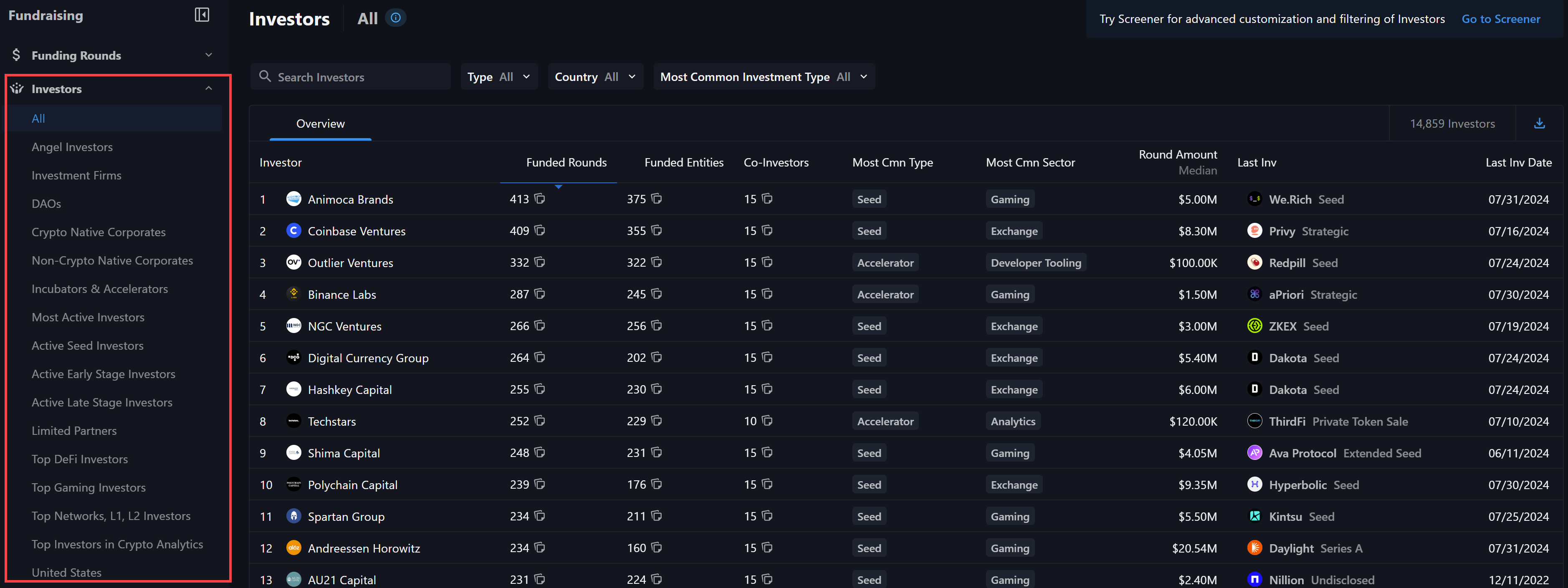Image resolution: width=1568 pixels, height=588 pixels.
Task: Click the Binance Labs logo
Action: (293, 293)
